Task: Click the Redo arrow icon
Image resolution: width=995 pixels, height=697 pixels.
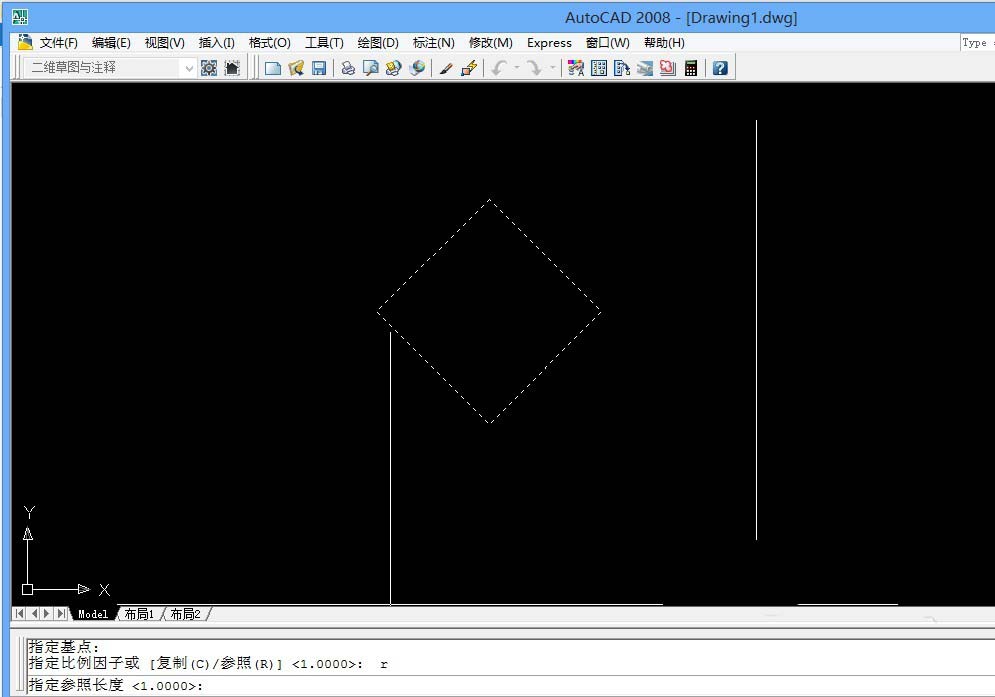Action: coord(534,68)
